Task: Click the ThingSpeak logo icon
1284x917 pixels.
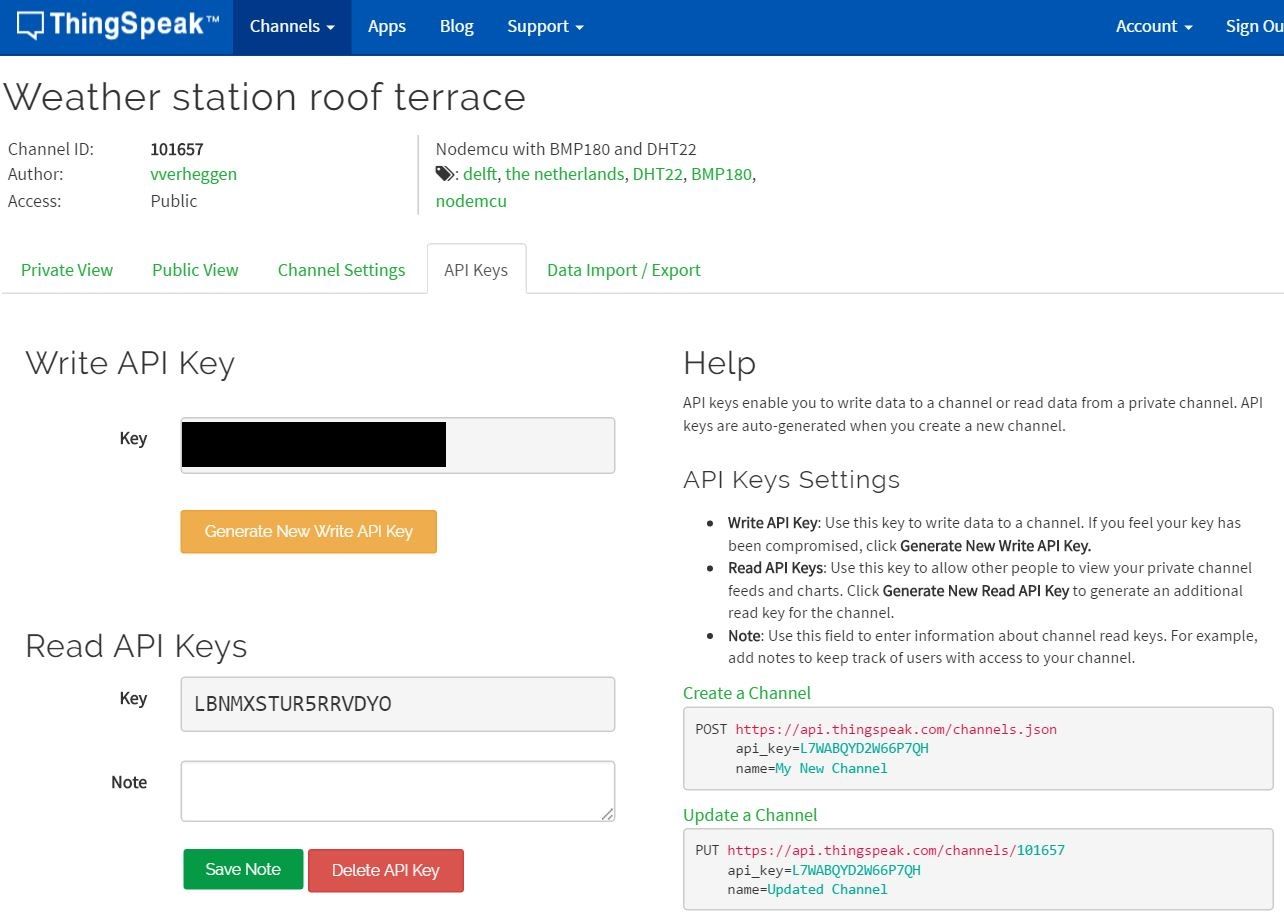Action: tap(30, 26)
